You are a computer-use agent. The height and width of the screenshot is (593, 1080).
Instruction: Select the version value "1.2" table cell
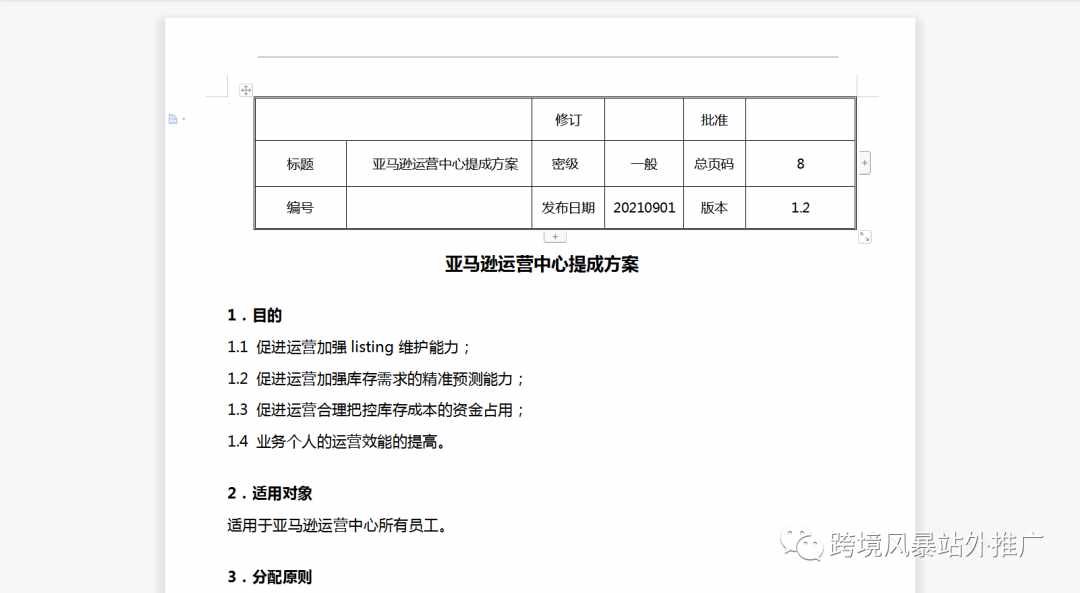[800, 207]
